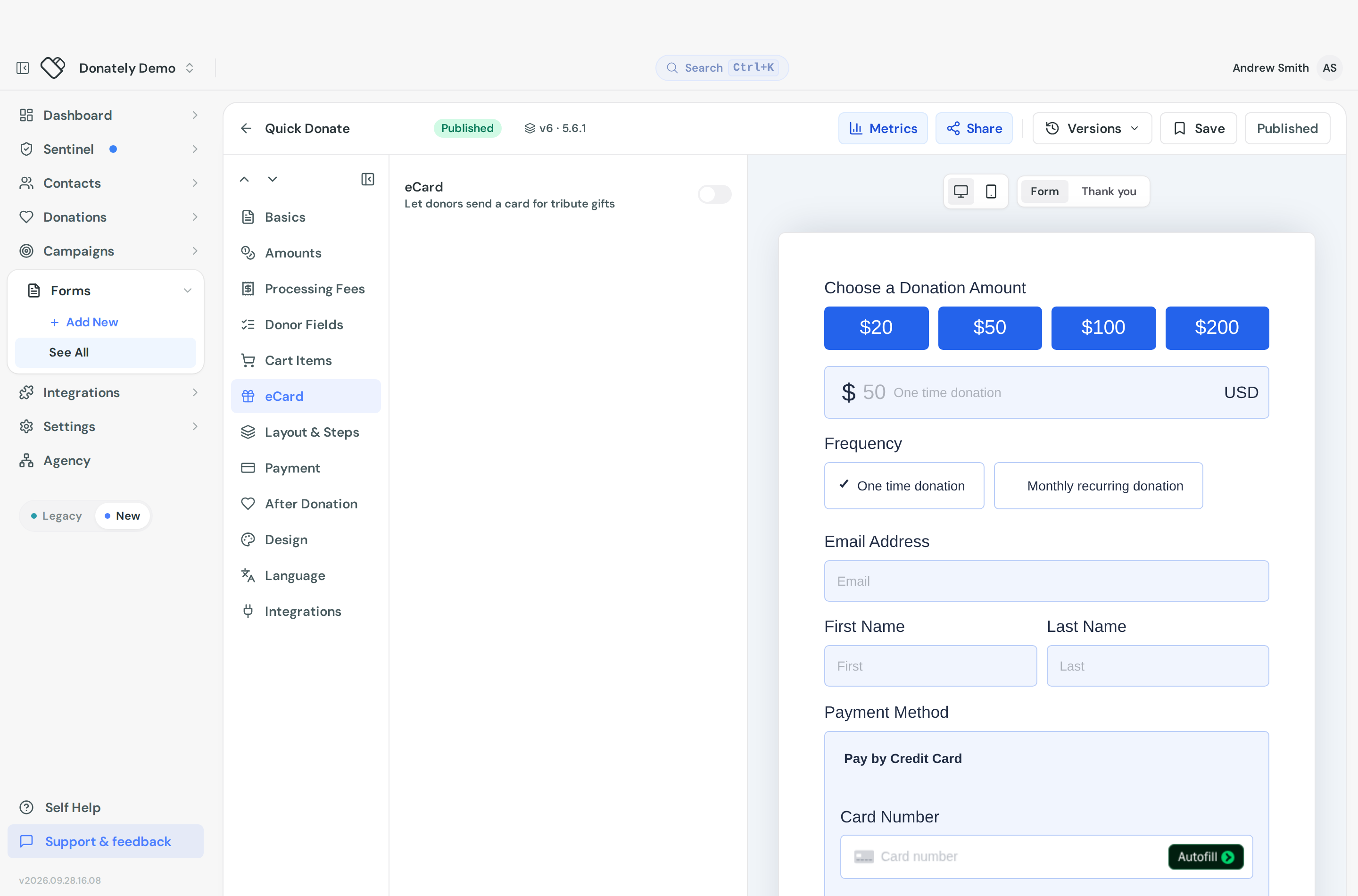Click the Layout & Steps layers icon
The height and width of the screenshot is (896, 1358).
tap(248, 432)
